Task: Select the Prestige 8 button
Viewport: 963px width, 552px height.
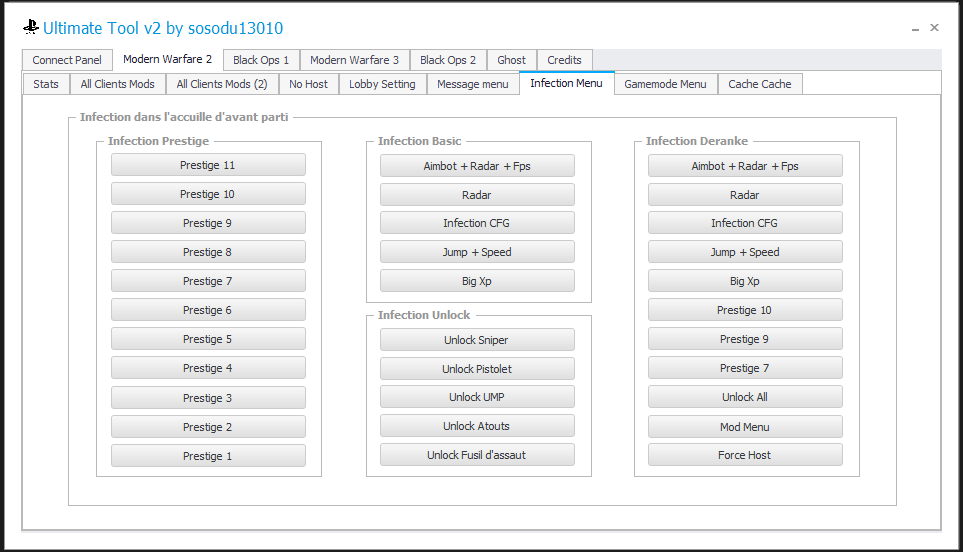Action: pyautogui.click(x=208, y=252)
